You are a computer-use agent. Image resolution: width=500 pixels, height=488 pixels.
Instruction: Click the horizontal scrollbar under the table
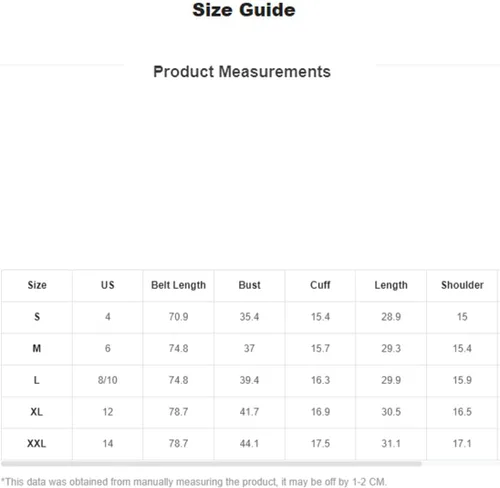211,463
